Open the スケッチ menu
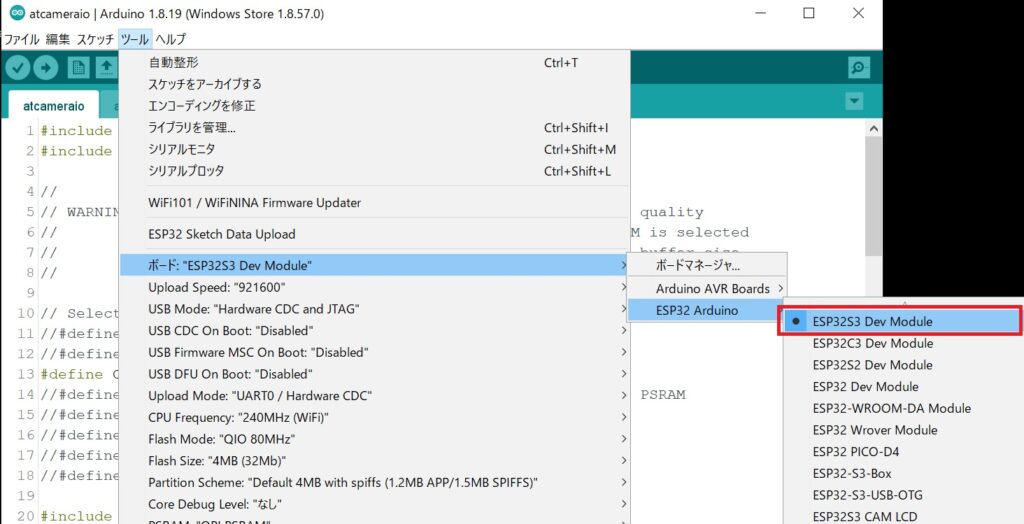Screen dimensions: 1024x524 [95, 39]
